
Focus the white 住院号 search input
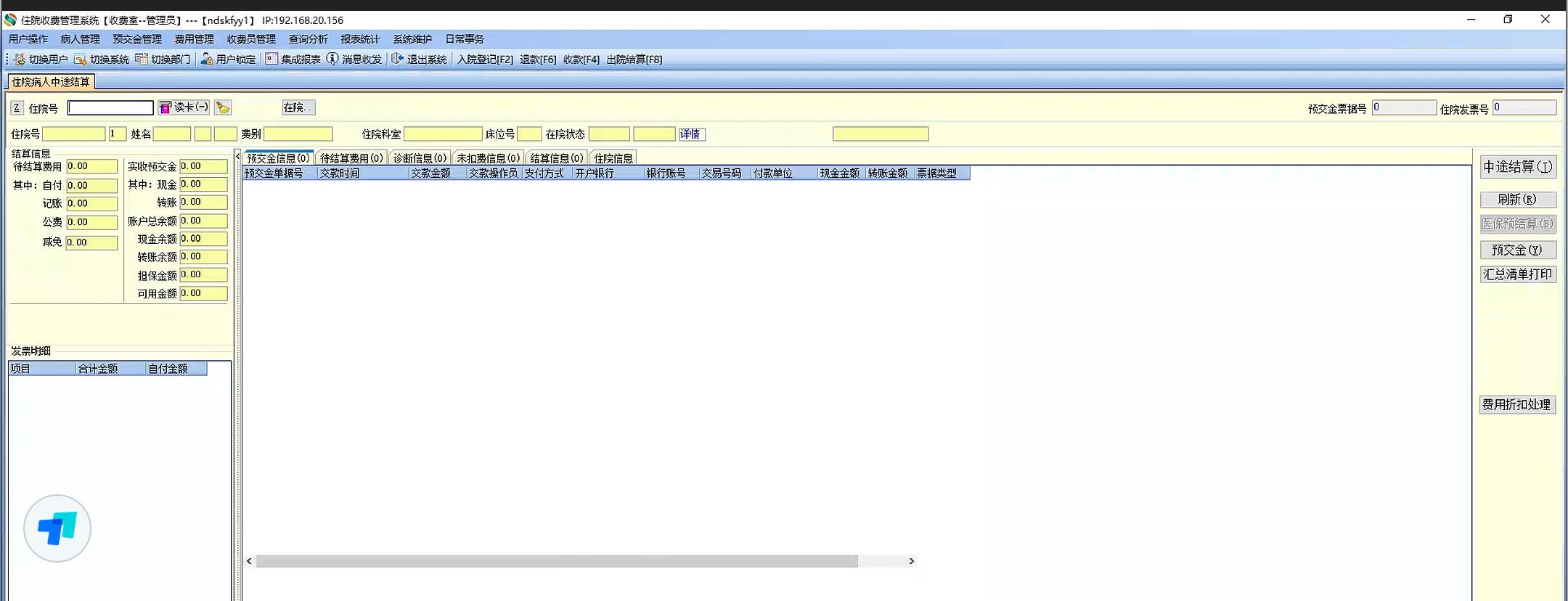tap(110, 108)
